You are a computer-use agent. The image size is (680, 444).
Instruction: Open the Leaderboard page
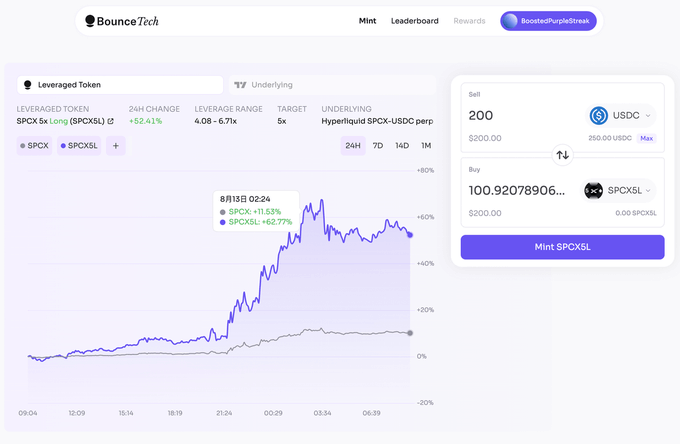(415, 21)
